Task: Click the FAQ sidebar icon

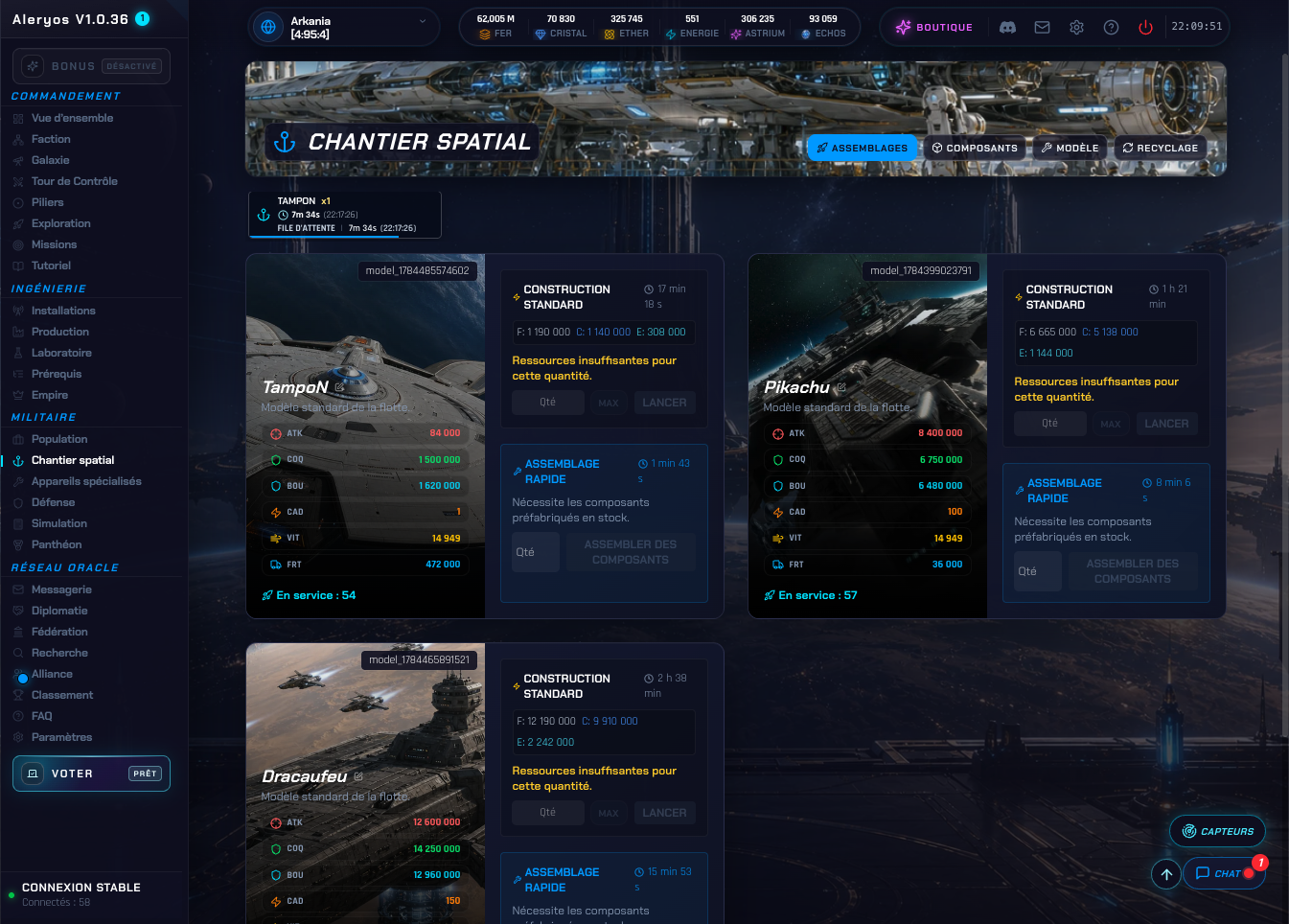Action: click(18, 717)
